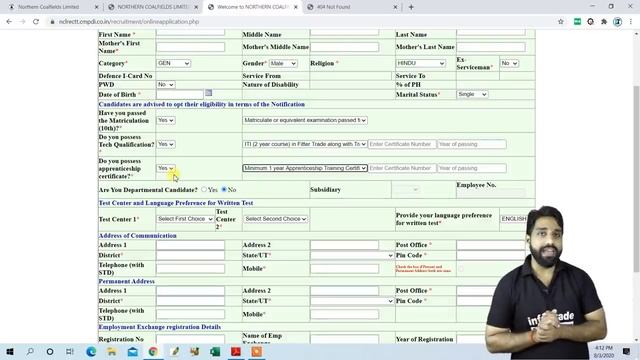The image size is (640, 360).
Task: Open the Religion dropdown showing HINDU
Action: [x=420, y=63]
